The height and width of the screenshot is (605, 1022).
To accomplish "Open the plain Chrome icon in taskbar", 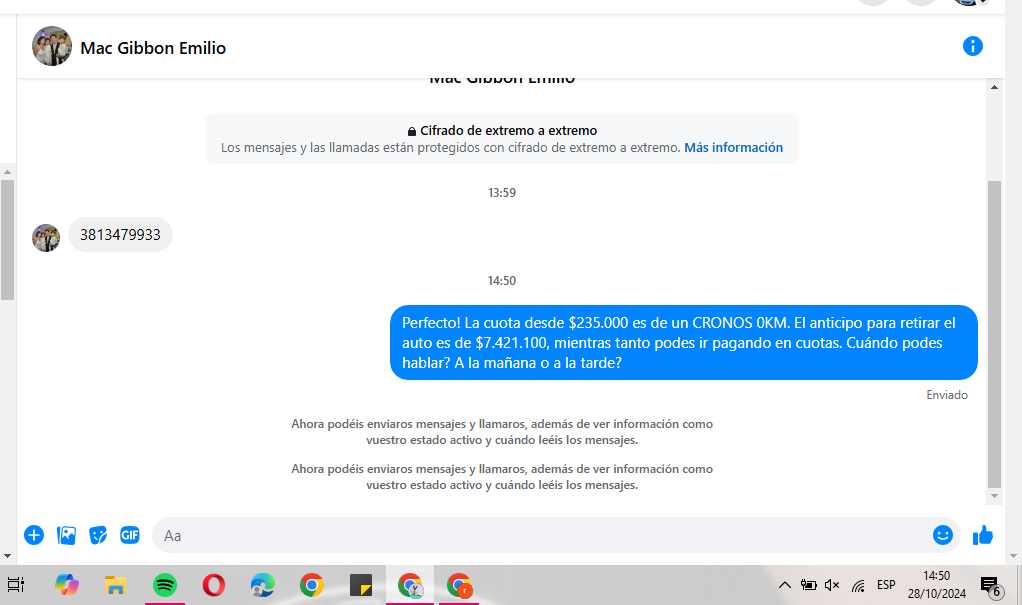I will [x=312, y=585].
